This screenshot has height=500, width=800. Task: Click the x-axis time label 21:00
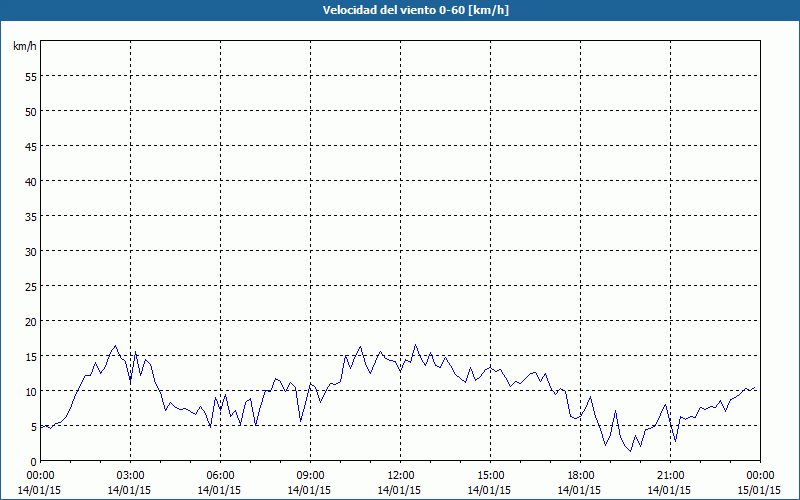pos(670,476)
